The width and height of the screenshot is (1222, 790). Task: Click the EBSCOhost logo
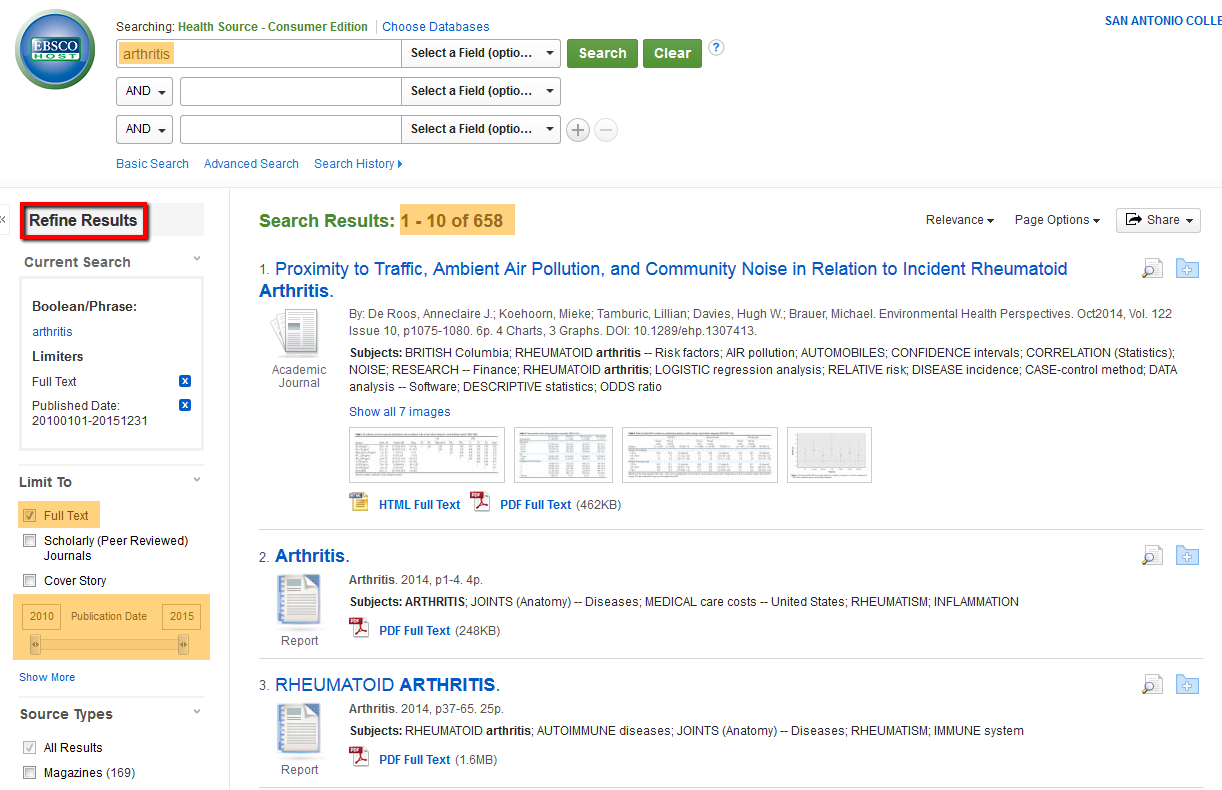click(55, 50)
